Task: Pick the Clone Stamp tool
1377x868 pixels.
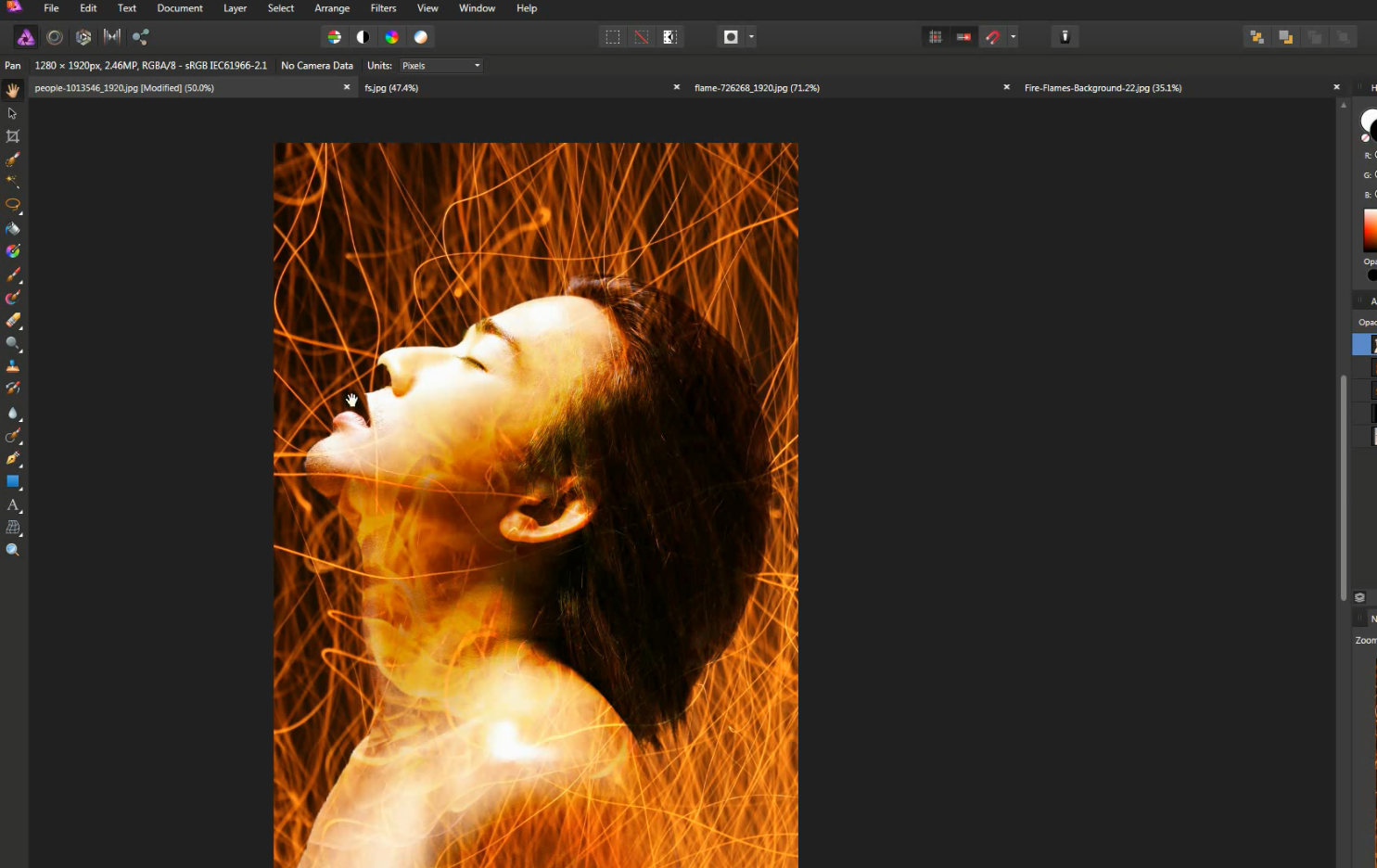Action: coord(13,366)
